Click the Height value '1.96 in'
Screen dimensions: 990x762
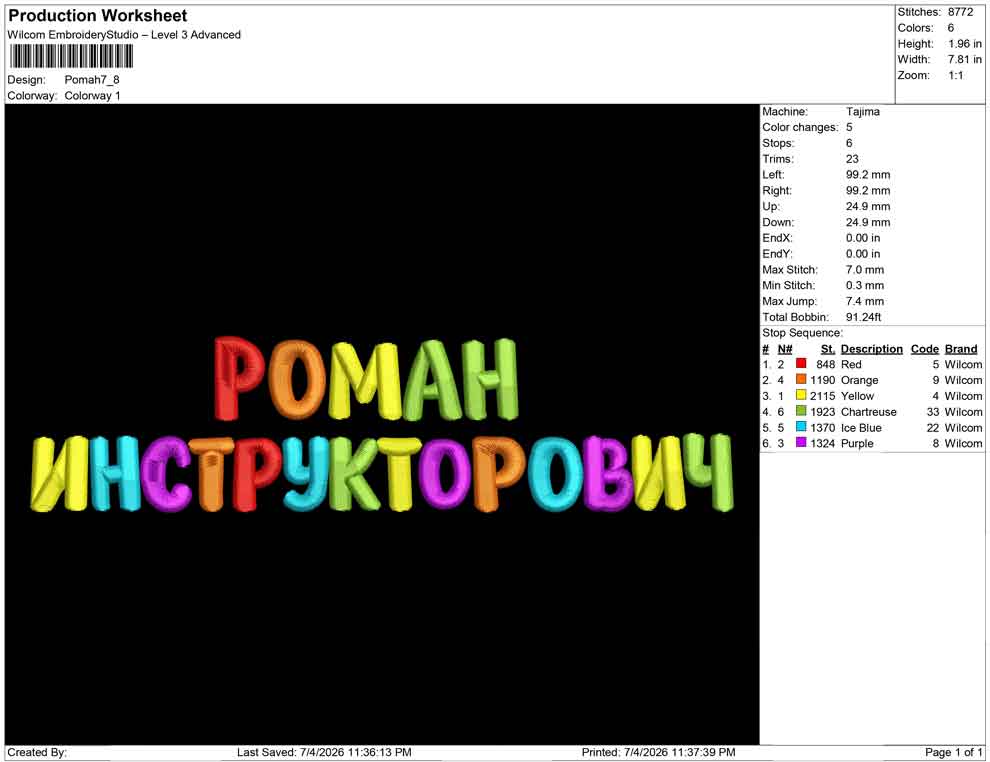coord(965,44)
